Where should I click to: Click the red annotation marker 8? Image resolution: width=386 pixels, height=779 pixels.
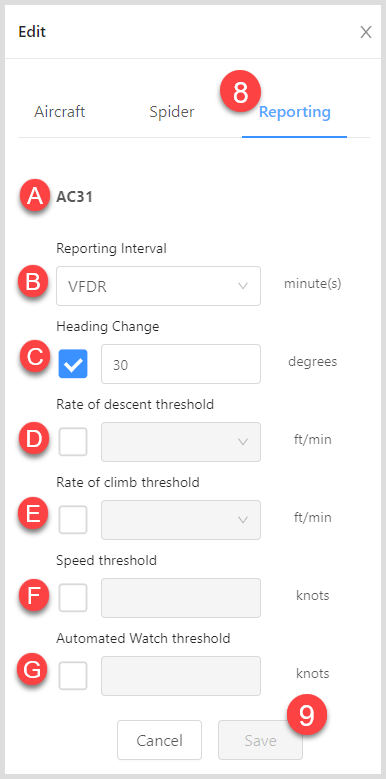[x=240, y=91]
